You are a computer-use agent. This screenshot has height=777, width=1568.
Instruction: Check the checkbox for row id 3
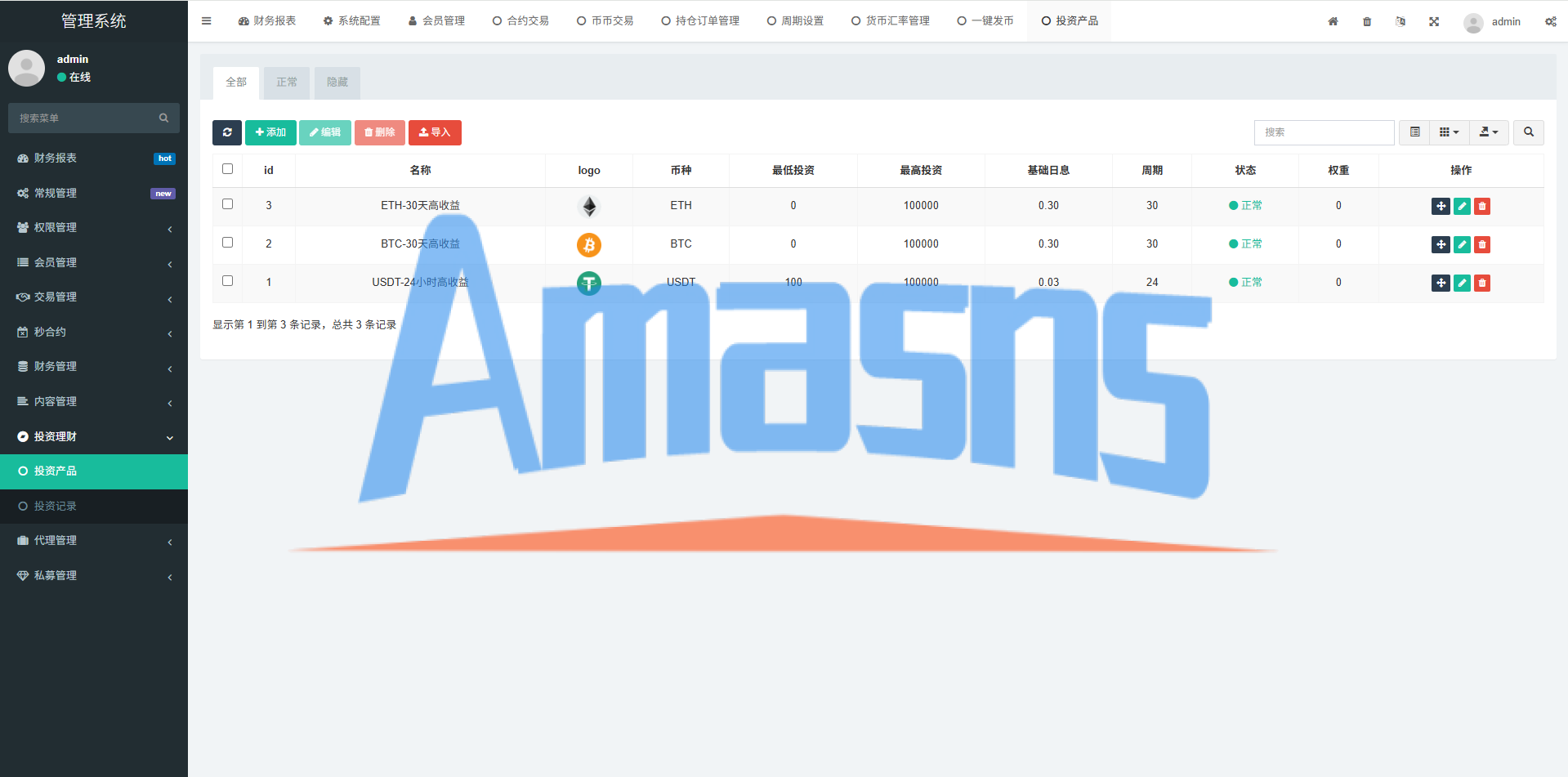click(227, 204)
